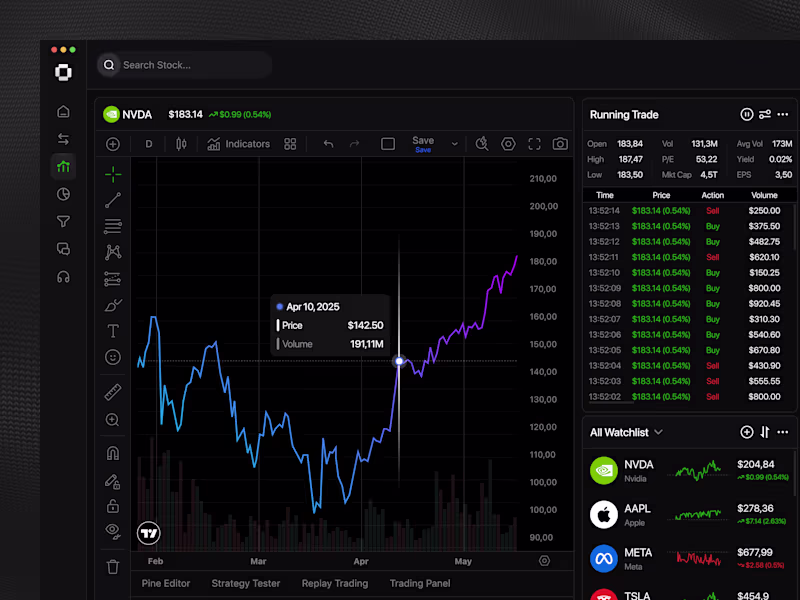The width and height of the screenshot is (800, 600).
Task: Open the All Watchlist dropdown
Action: pos(660,432)
